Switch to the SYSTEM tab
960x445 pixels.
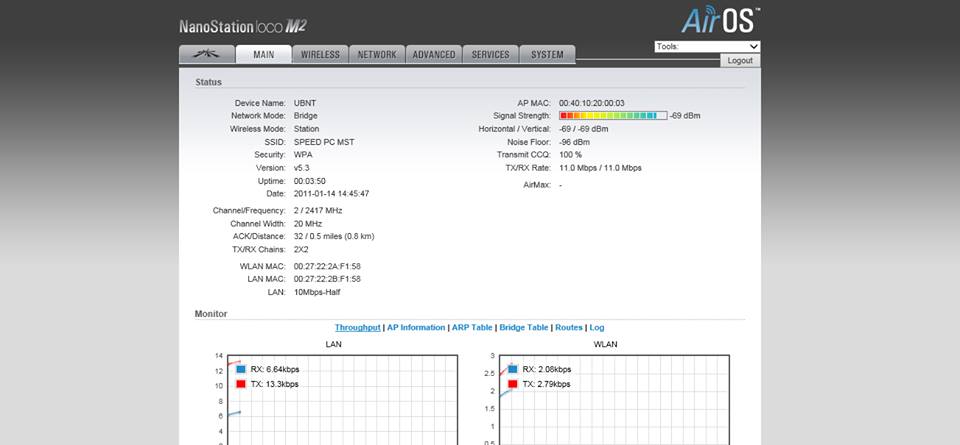547,54
